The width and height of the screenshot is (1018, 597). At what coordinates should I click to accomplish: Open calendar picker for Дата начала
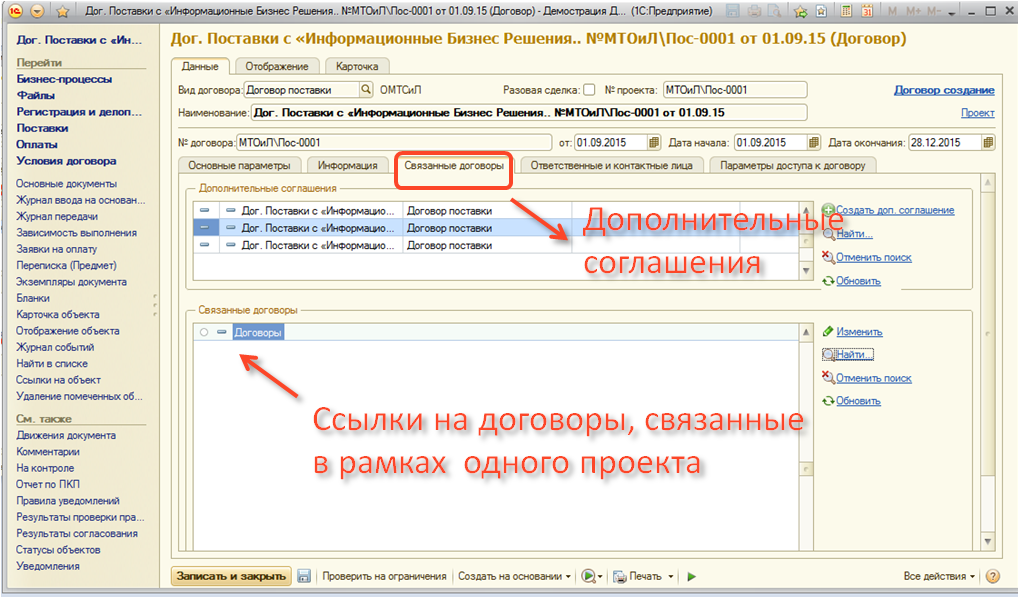click(814, 142)
